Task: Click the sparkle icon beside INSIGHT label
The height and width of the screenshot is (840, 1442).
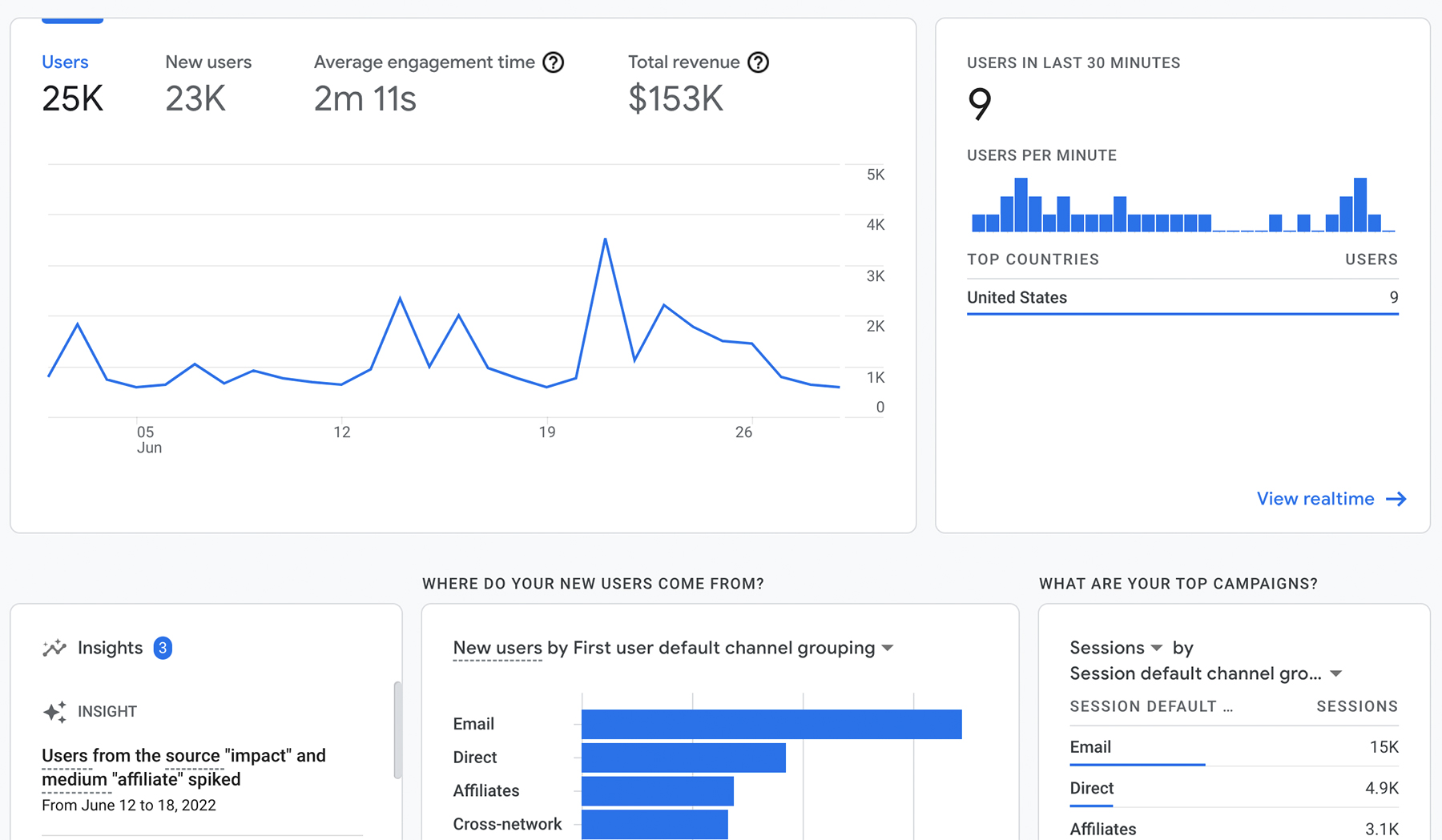Action: 54,711
